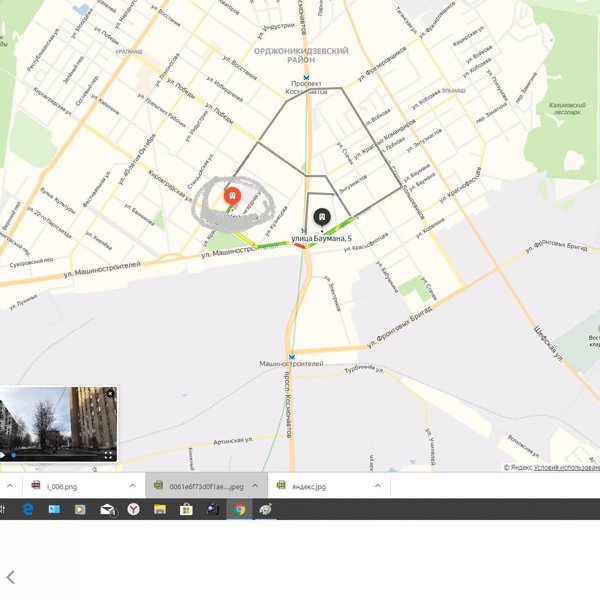Click the red building map marker
This screenshot has height=600, width=600.
[x=232, y=195]
